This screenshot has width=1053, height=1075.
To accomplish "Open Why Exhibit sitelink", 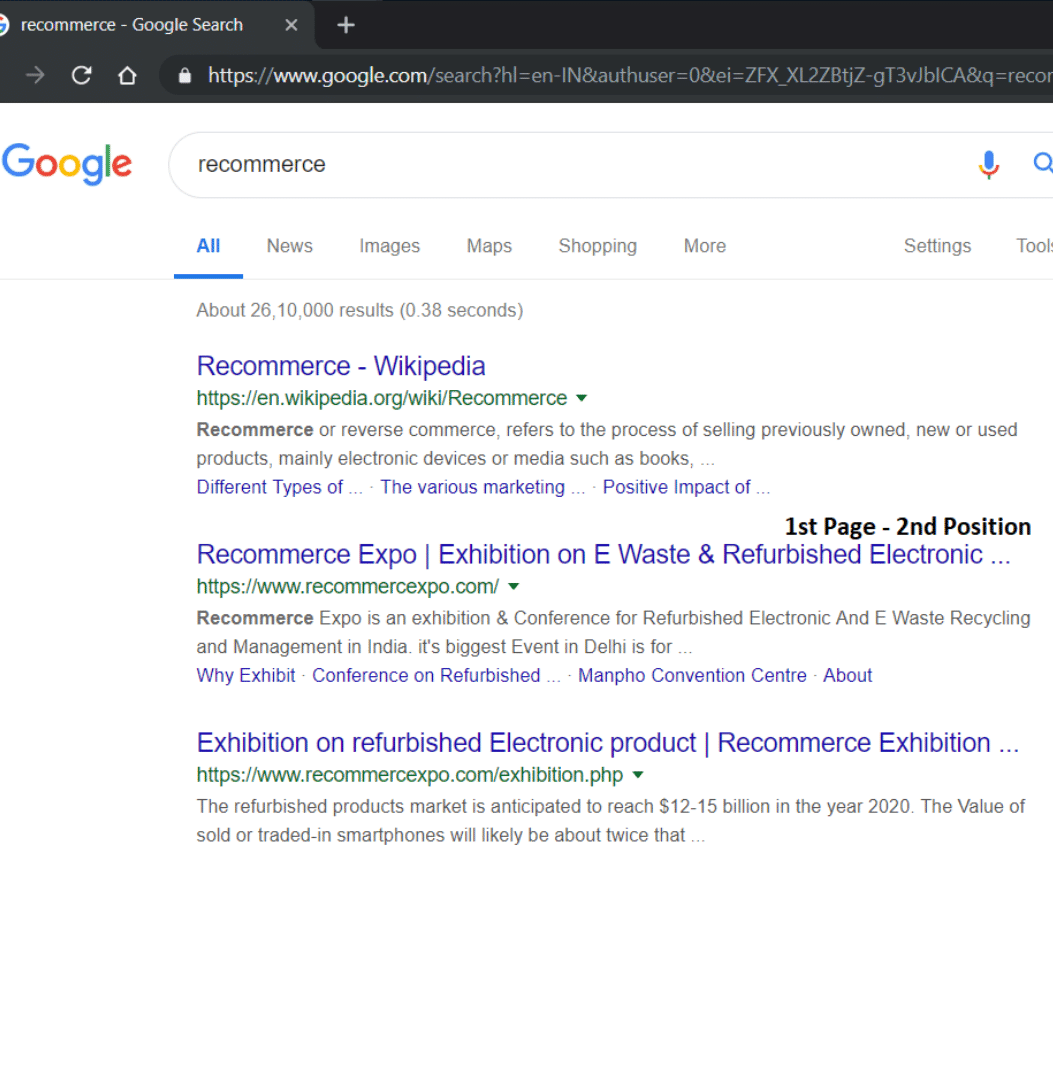I will (245, 676).
